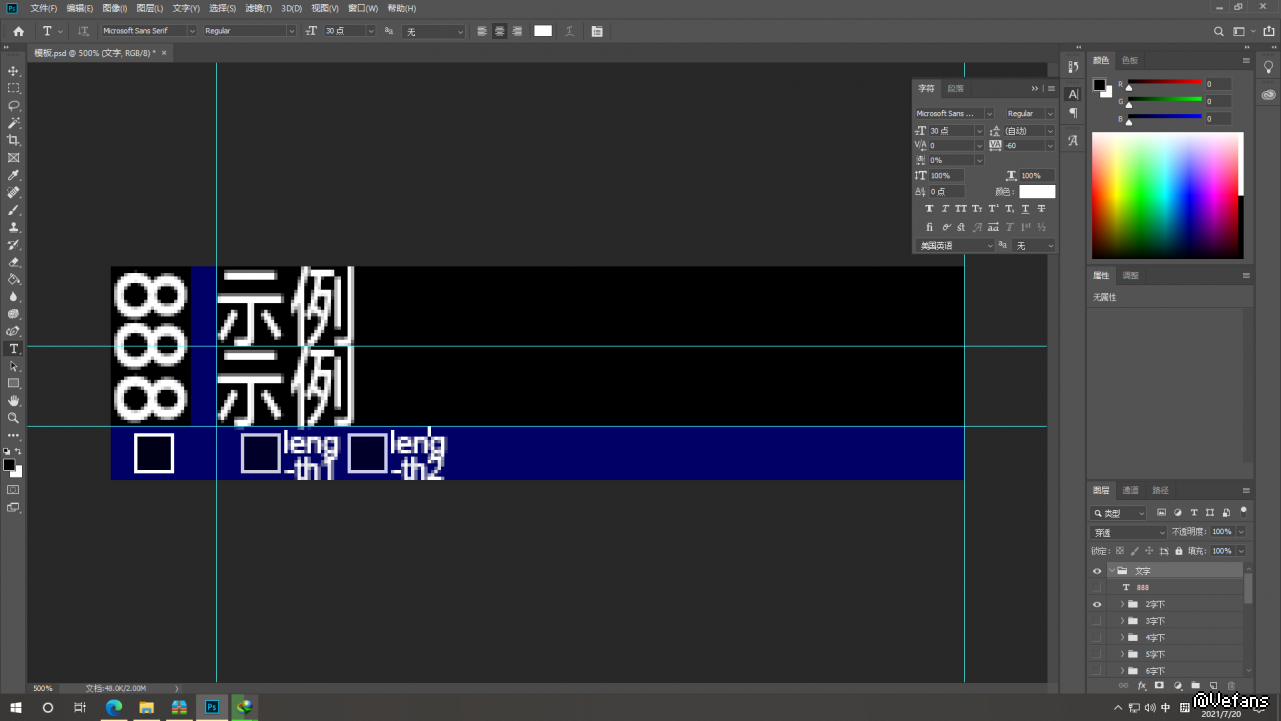Select the Rectangular Marquee tool
The height and width of the screenshot is (721, 1281).
[14, 88]
